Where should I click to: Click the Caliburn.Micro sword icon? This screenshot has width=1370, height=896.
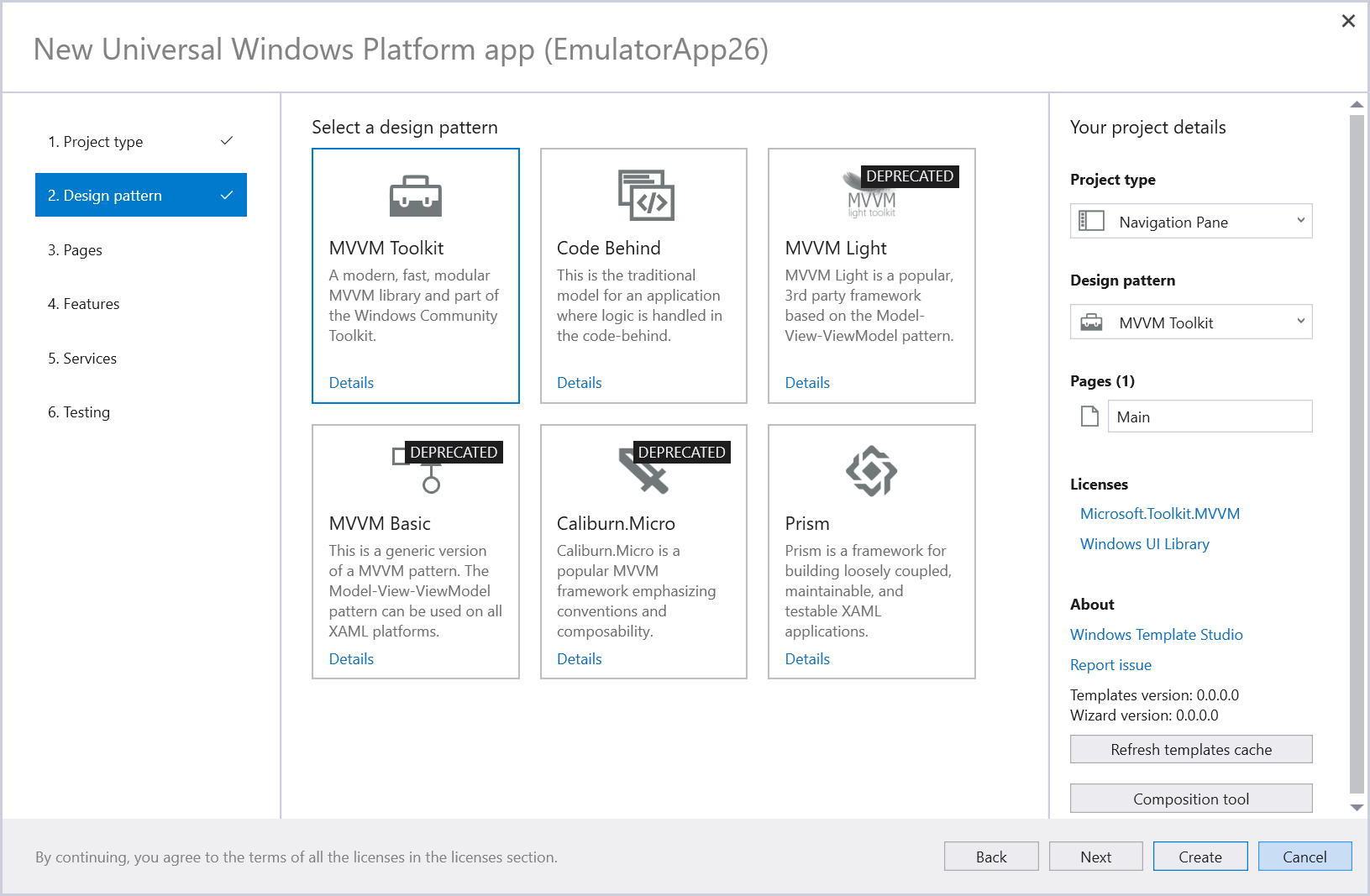[x=643, y=470]
